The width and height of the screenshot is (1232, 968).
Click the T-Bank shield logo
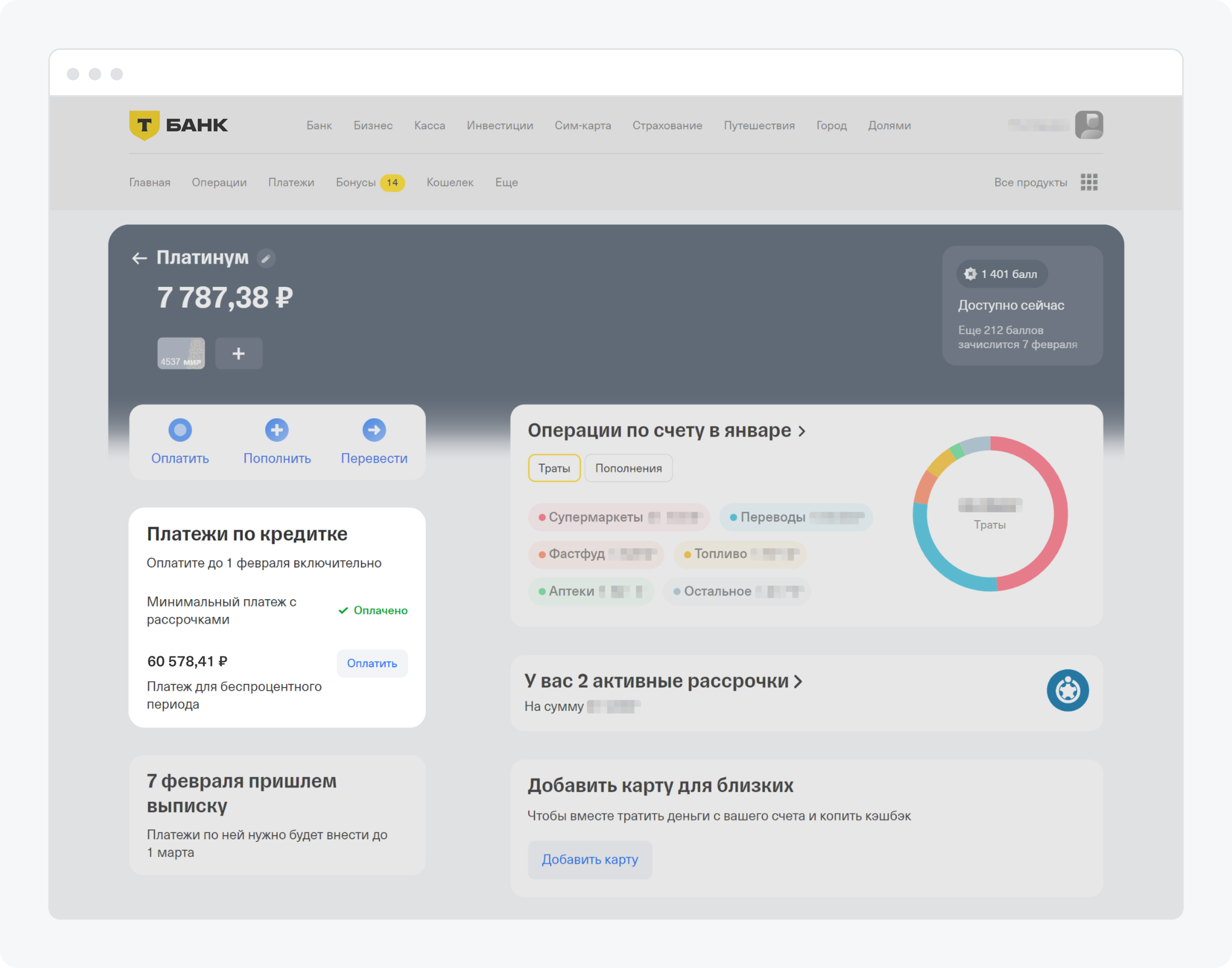pos(144,125)
